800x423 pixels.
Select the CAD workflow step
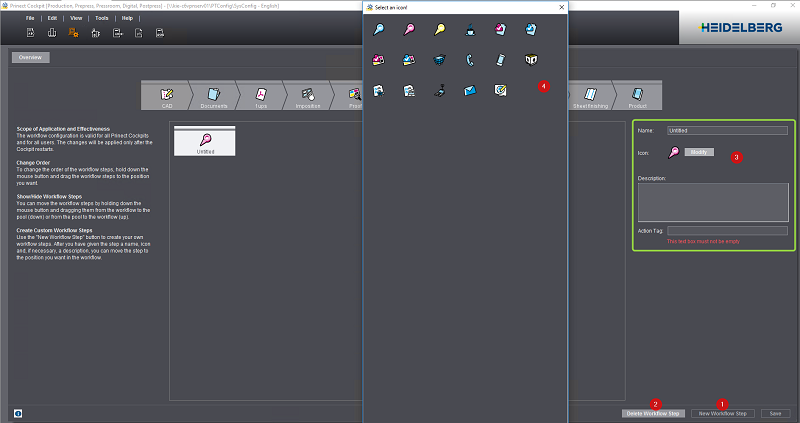click(x=166, y=96)
